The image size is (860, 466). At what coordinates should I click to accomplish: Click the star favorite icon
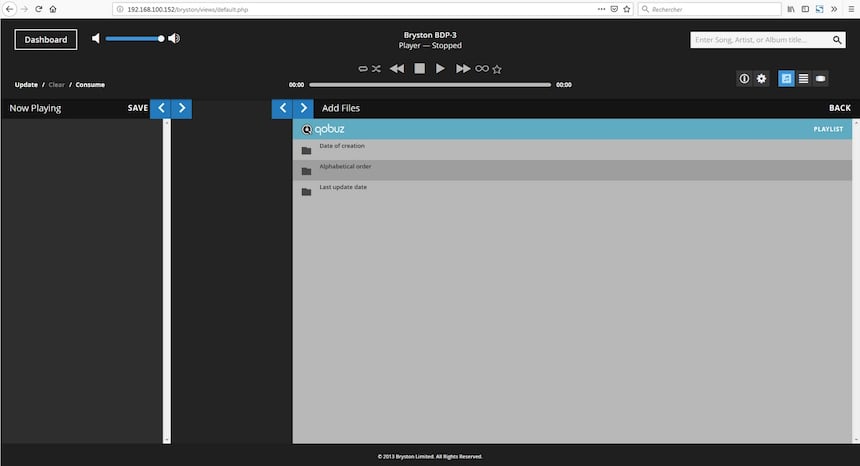(497, 69)
